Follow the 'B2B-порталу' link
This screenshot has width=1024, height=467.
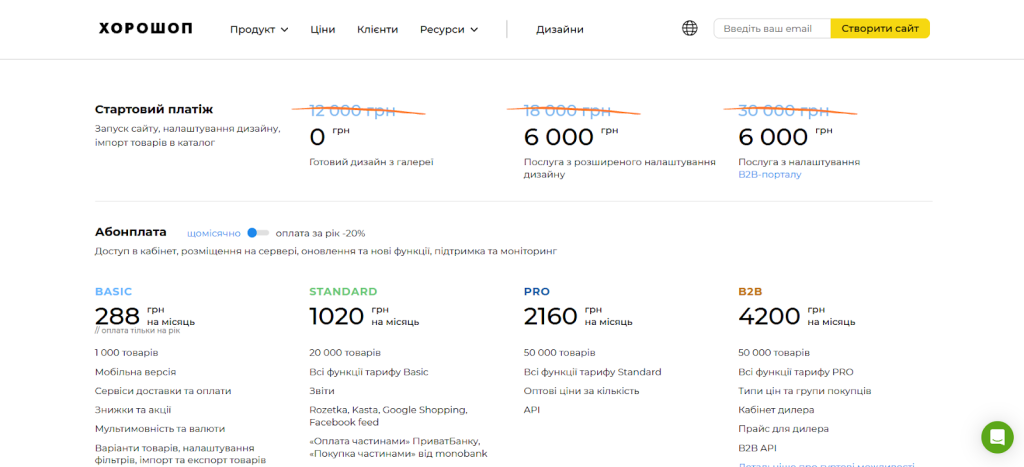[769, 175]
